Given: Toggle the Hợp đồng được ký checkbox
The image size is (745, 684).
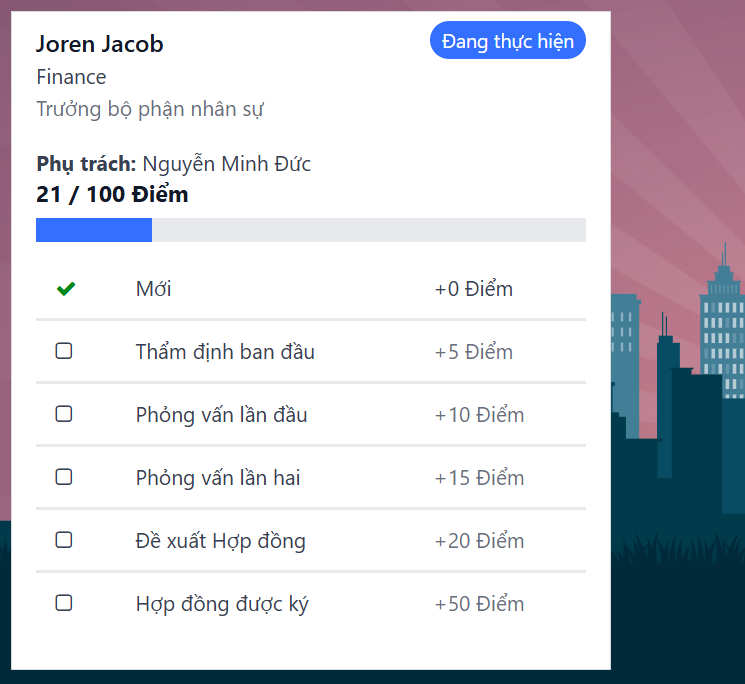Looking at the screenshot, I should pyautogui.click(x=64, y=603).
